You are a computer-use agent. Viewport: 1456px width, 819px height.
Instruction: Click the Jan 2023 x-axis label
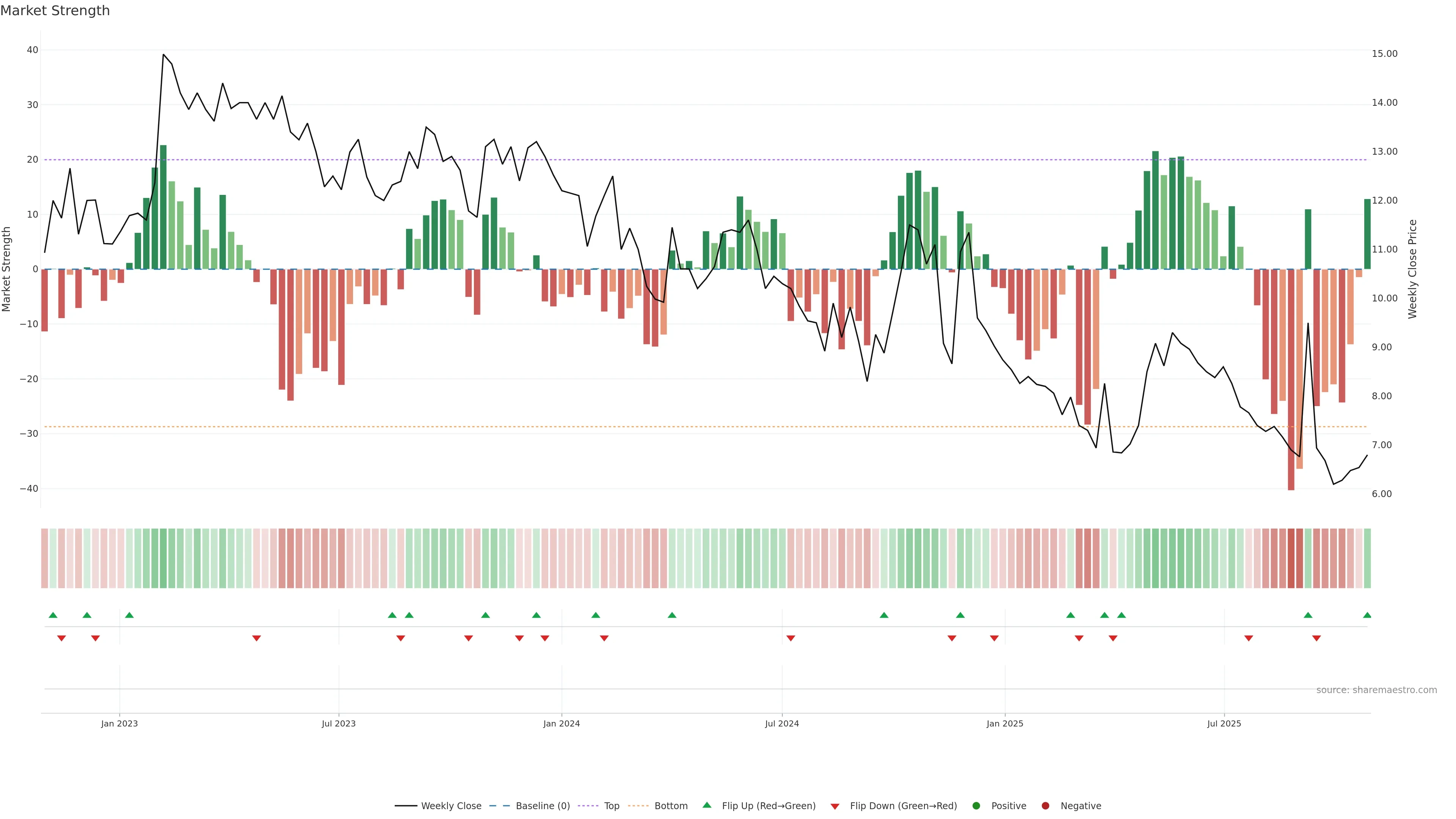click(x=119, y=723)
